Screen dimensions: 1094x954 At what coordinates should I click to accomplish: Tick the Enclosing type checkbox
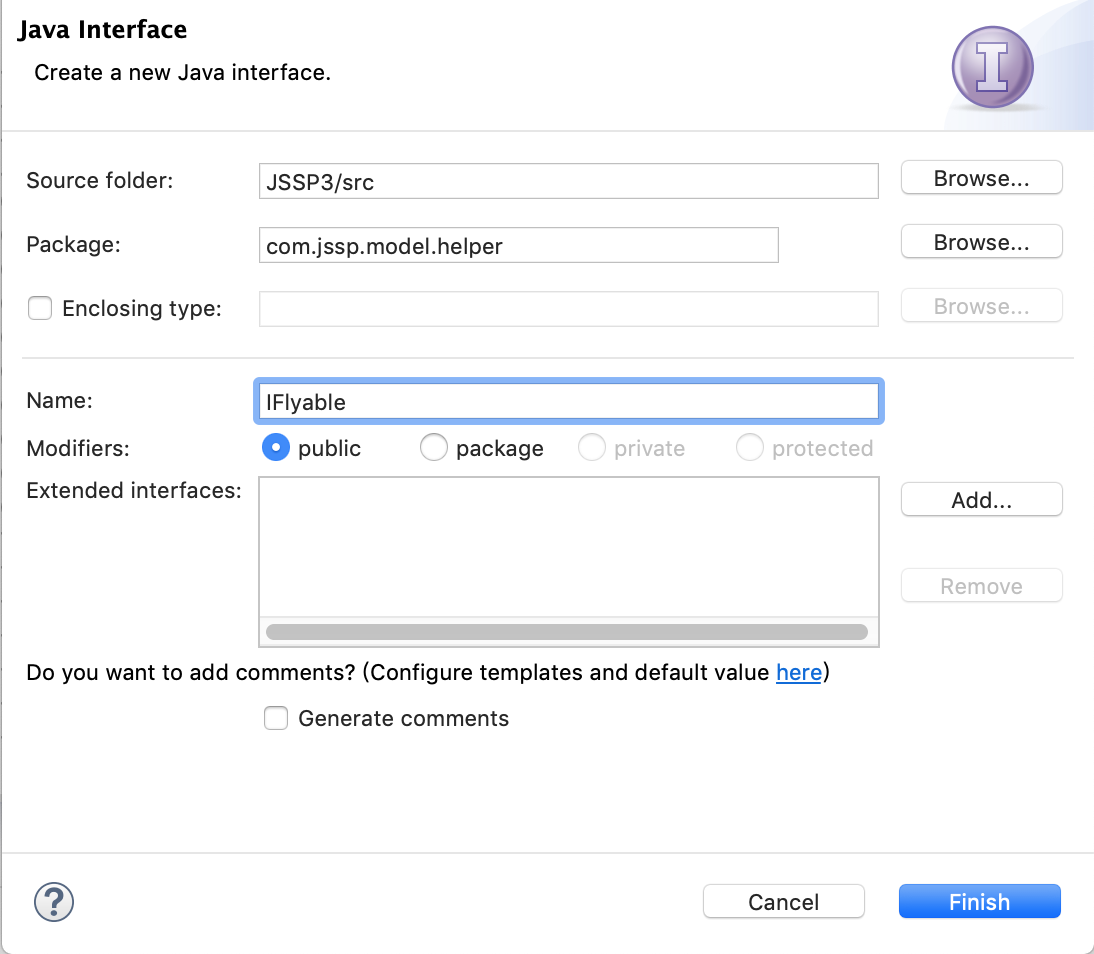(40, 308)
